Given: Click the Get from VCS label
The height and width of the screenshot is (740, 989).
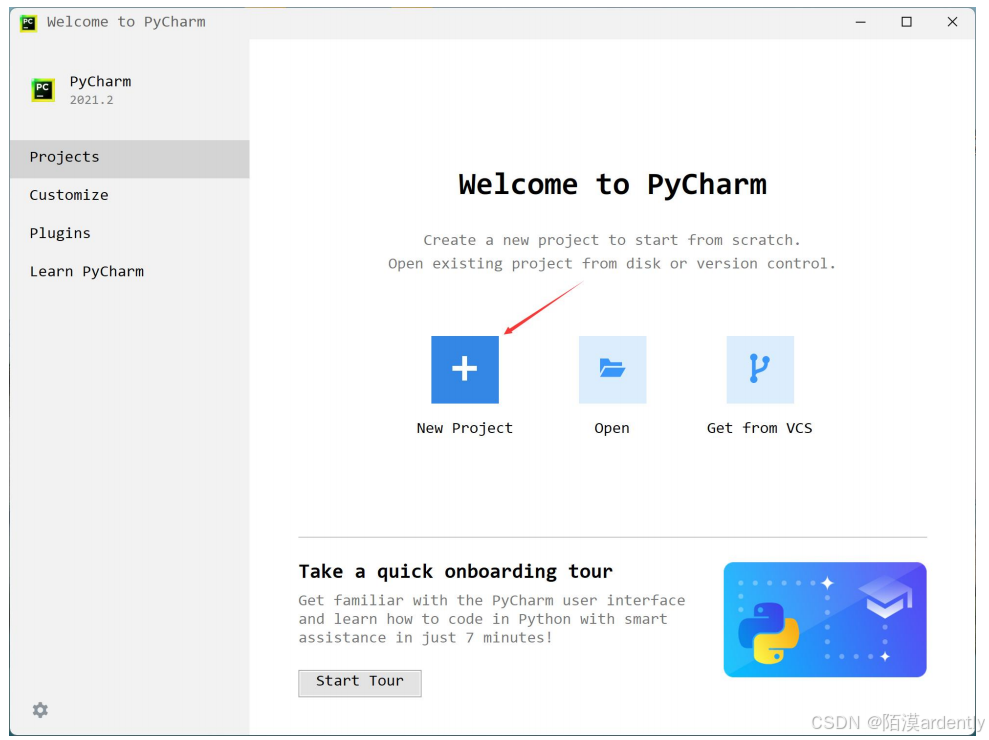Looking at the screenshot, I should pyautogui.click(x=759, y=428).
